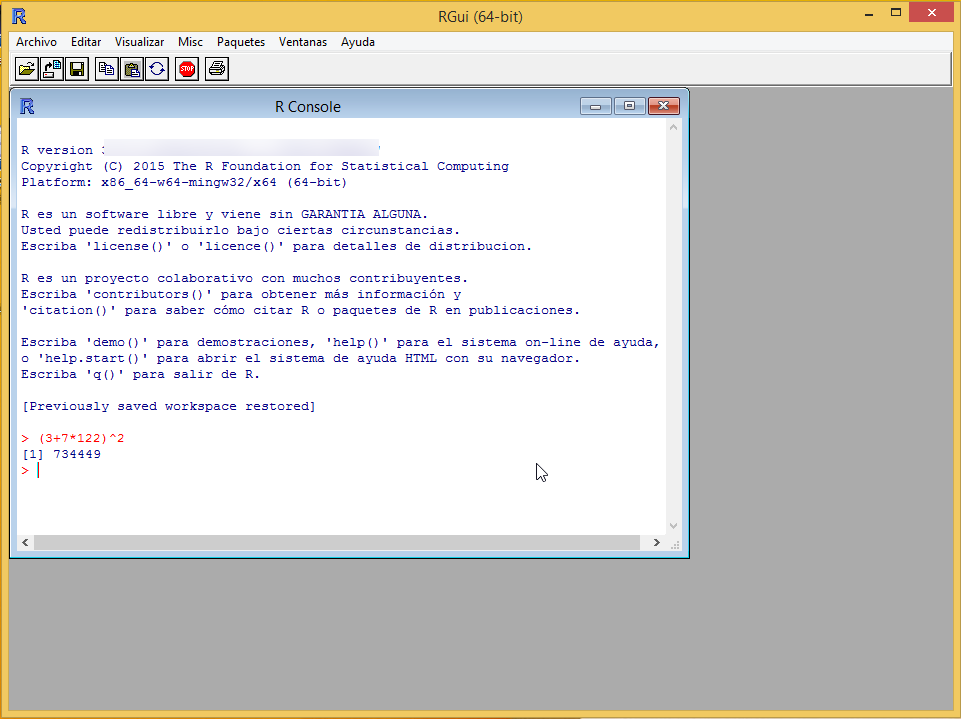The image size is (961, 719).
Task: Click the R logo in the RGui title bar
Action: coord(19,16)
